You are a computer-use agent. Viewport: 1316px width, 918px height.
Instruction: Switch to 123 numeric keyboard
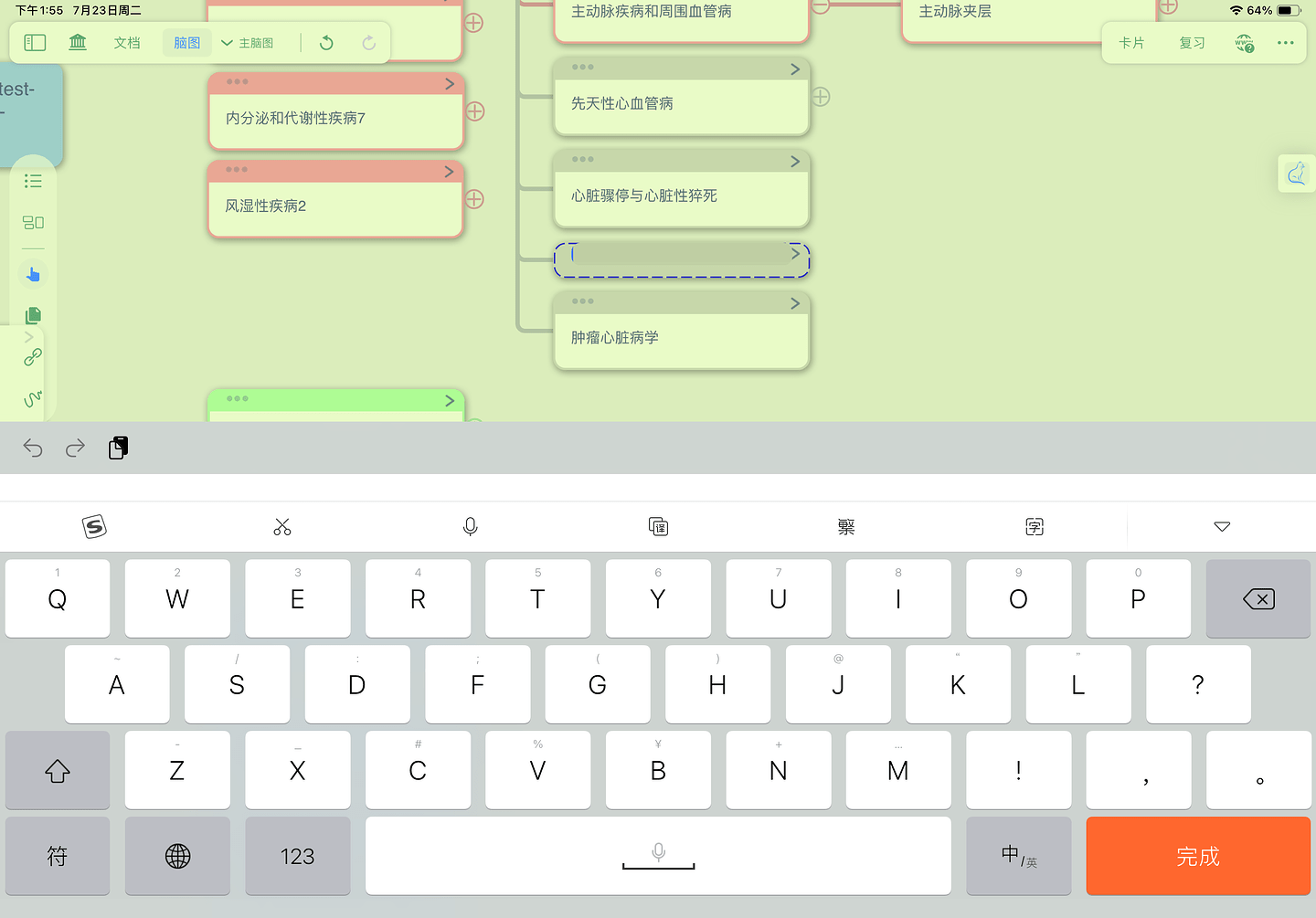pos(298,856)
